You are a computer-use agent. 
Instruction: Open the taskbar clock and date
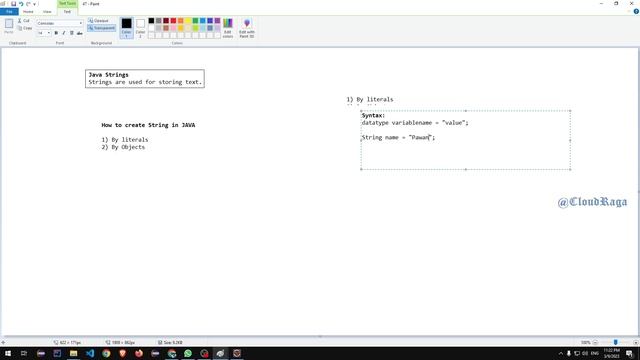[x=611, y=353]
